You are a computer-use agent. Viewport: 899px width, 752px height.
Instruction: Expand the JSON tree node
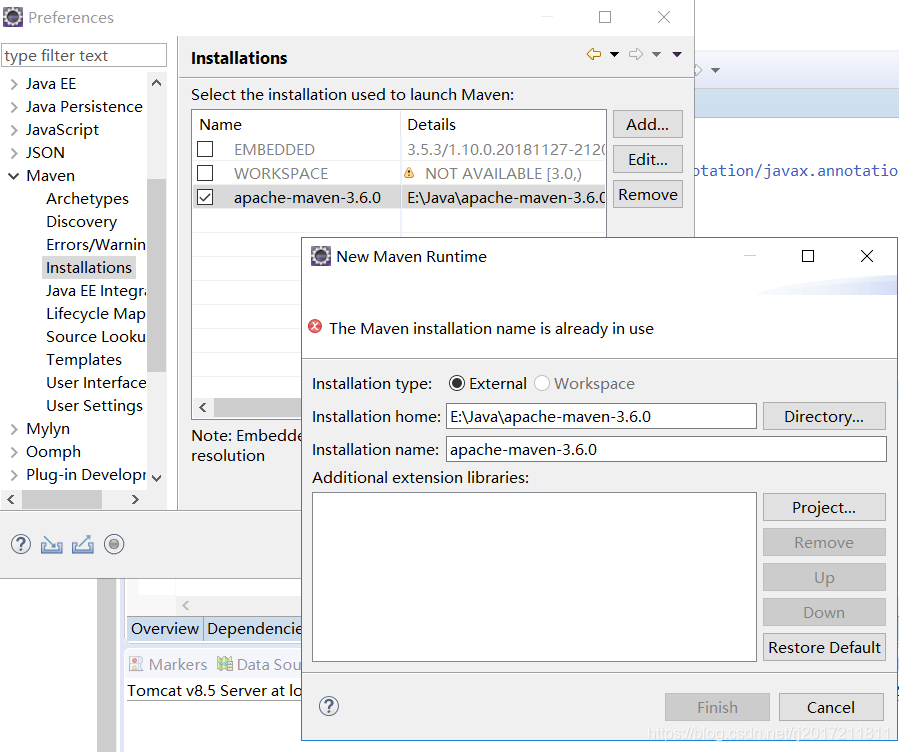click(14, 153)
